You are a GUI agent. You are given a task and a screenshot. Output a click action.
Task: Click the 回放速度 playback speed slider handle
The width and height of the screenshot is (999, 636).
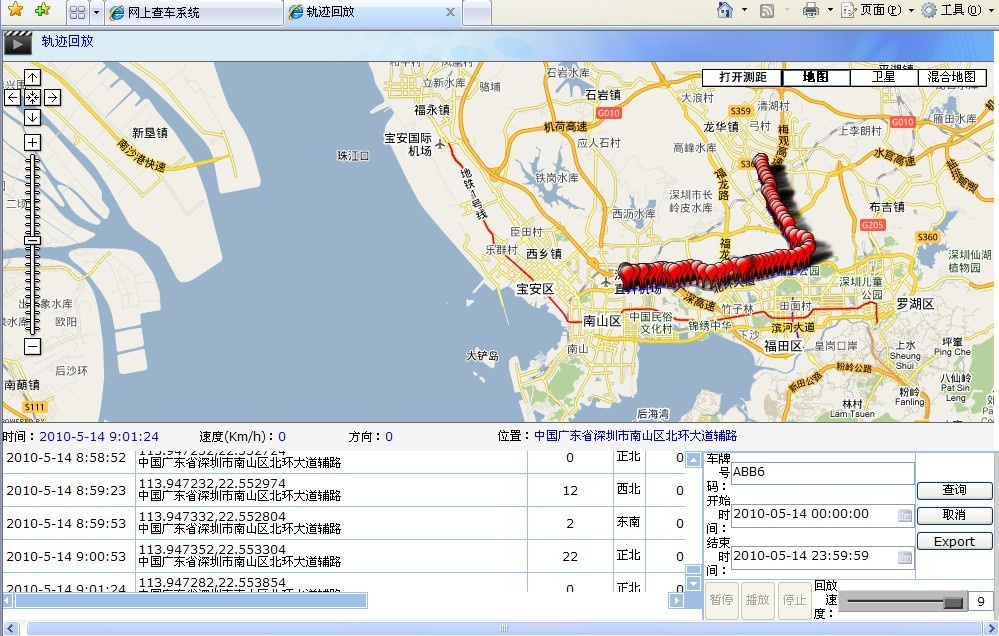(x=953, y=602)
